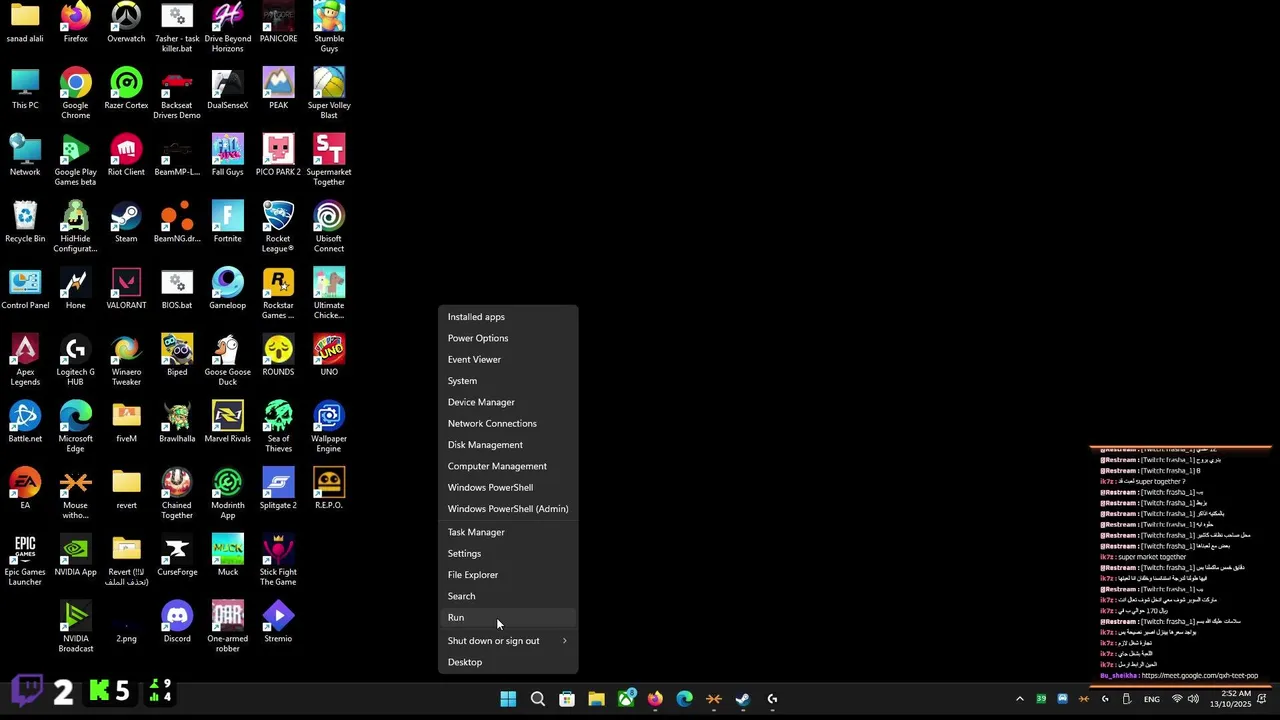
Task: Select the NVIDIA Broadcast desktop icon
Action: pyautogui.click(x=75, y=627)
